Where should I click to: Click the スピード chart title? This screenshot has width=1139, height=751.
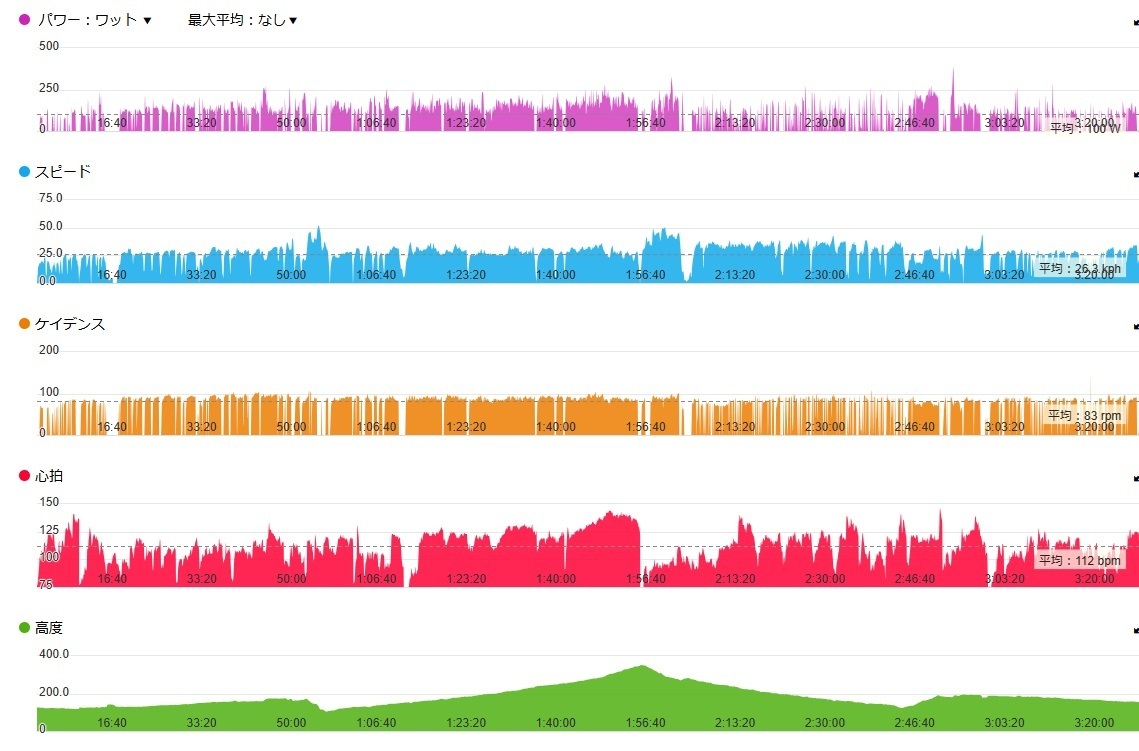(x=63, y=171)
